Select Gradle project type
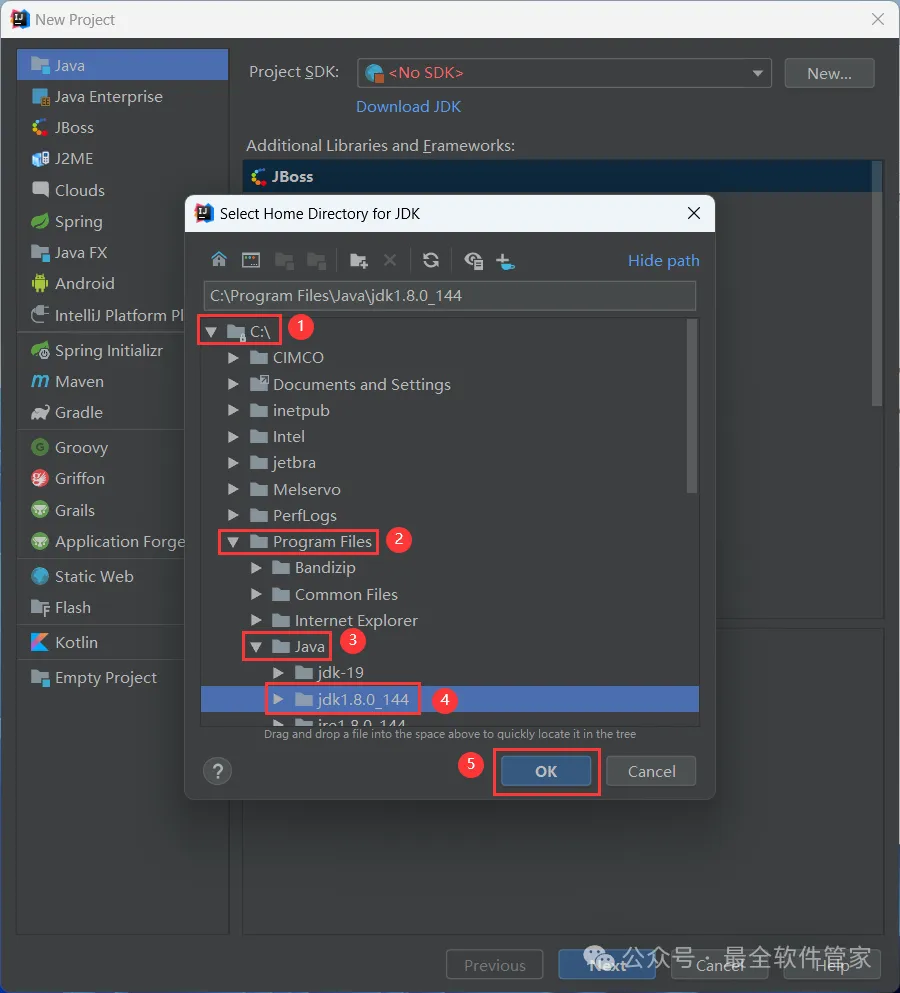 [101, 412]
